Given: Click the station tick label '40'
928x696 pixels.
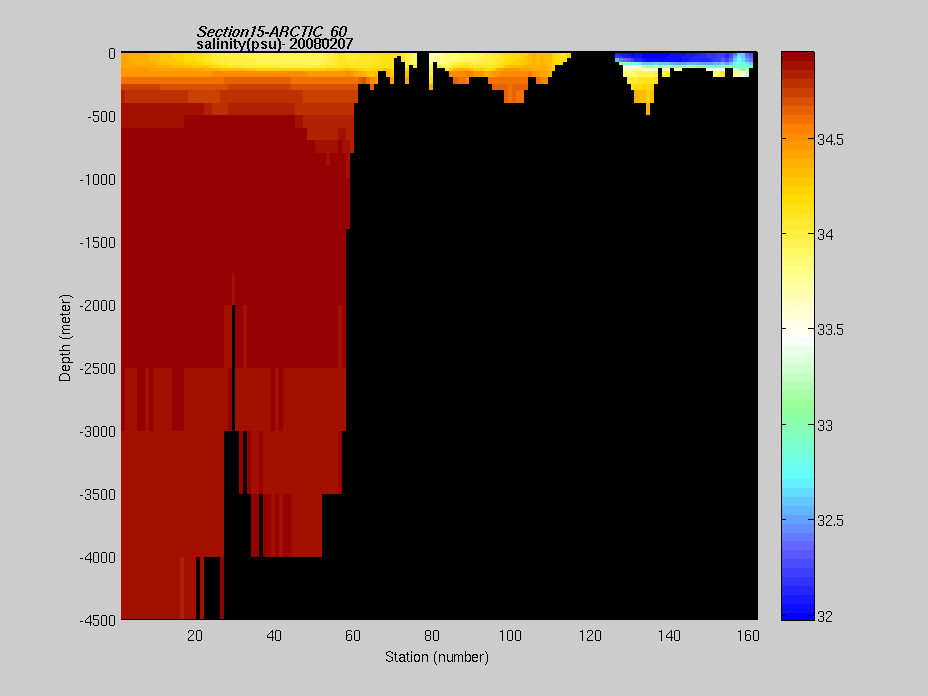Looking at the screenshot, I should pyautogui.click(x=274, y=636).
